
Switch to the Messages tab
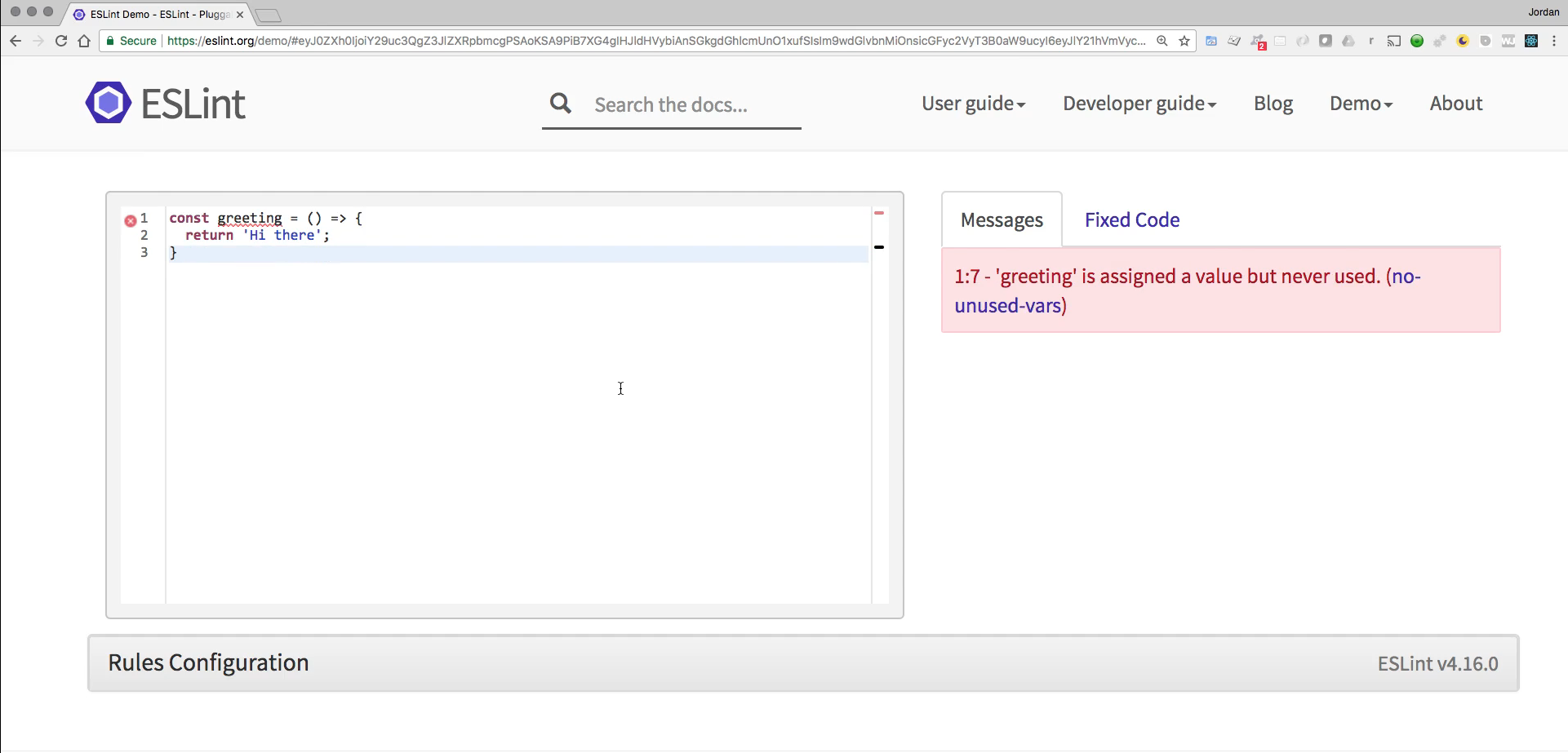(x=1002, y=220)
